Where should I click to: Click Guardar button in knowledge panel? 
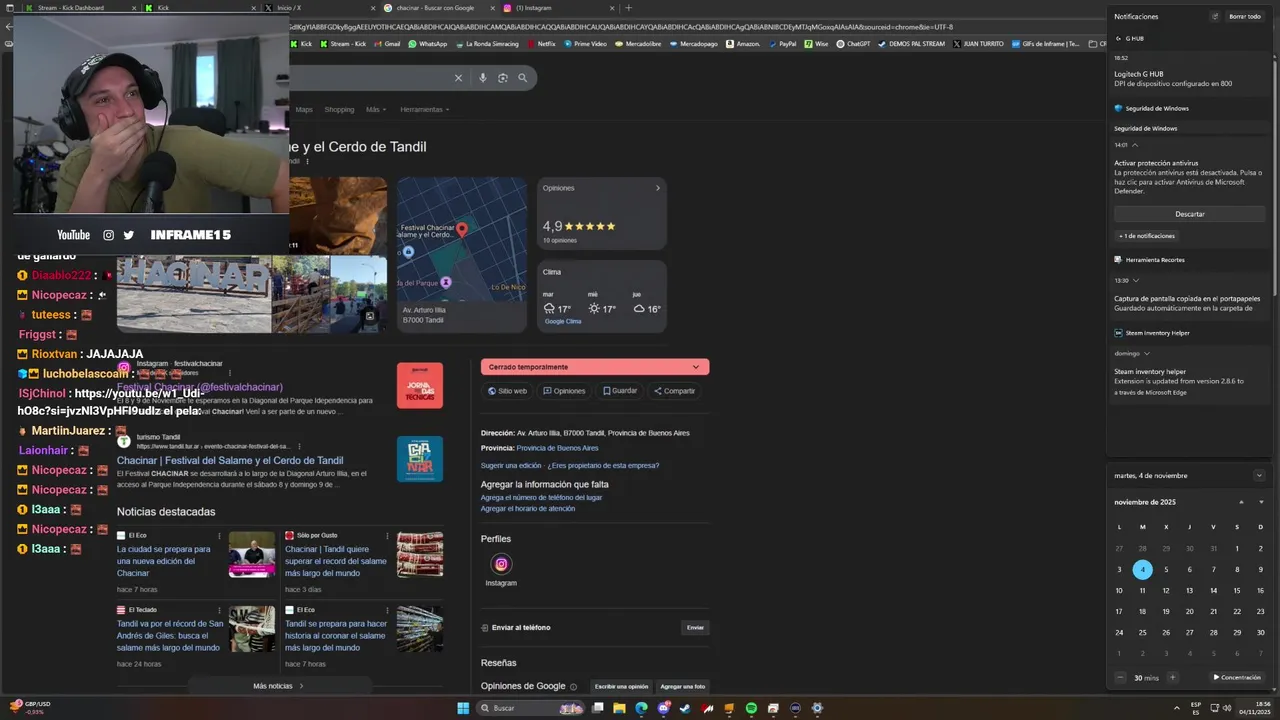point(620,391)
